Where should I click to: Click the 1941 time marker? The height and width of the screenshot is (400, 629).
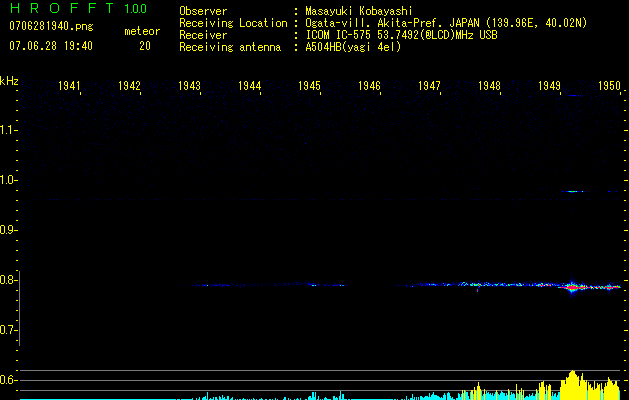[69, 86]
